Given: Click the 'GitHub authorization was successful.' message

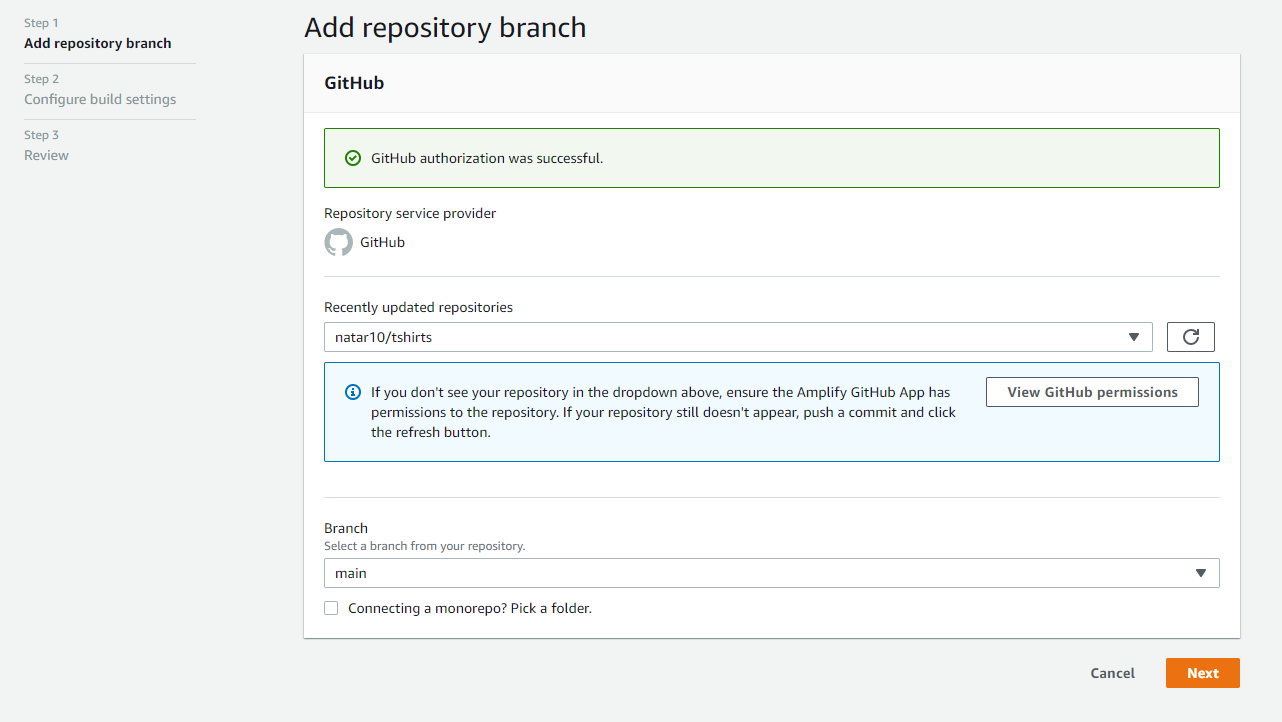Looking at the screenshot, I should pyautogui.click(x=487, y=158).
